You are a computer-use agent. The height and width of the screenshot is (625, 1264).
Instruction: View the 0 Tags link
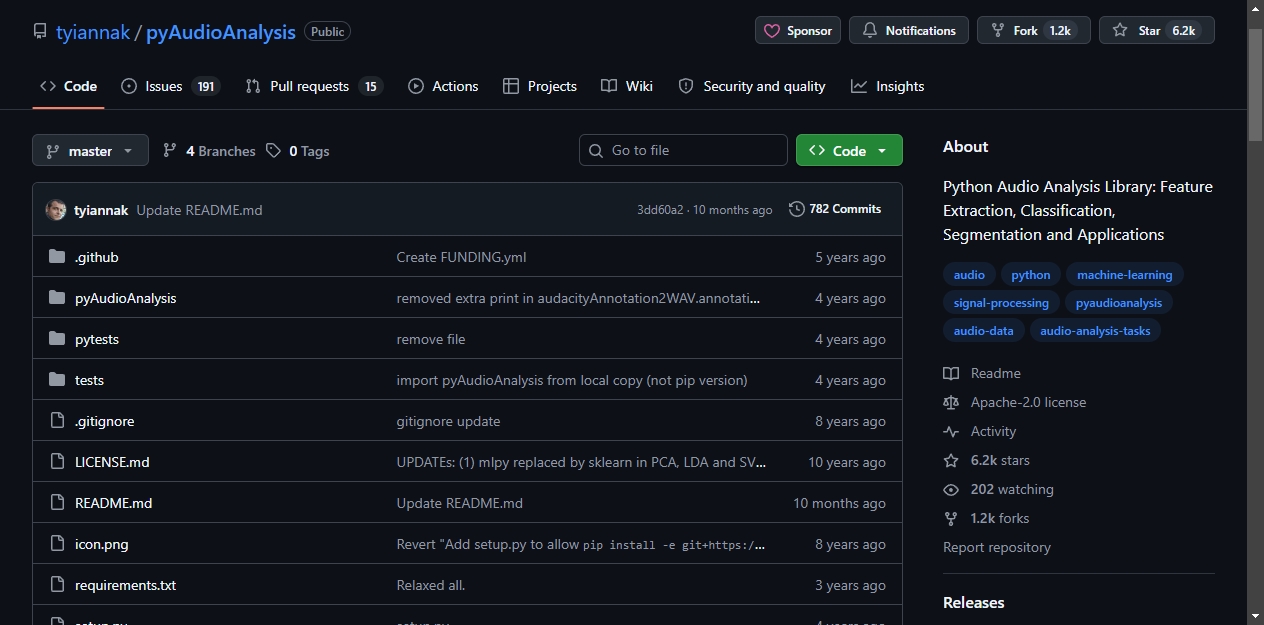(x=298, y=151)
